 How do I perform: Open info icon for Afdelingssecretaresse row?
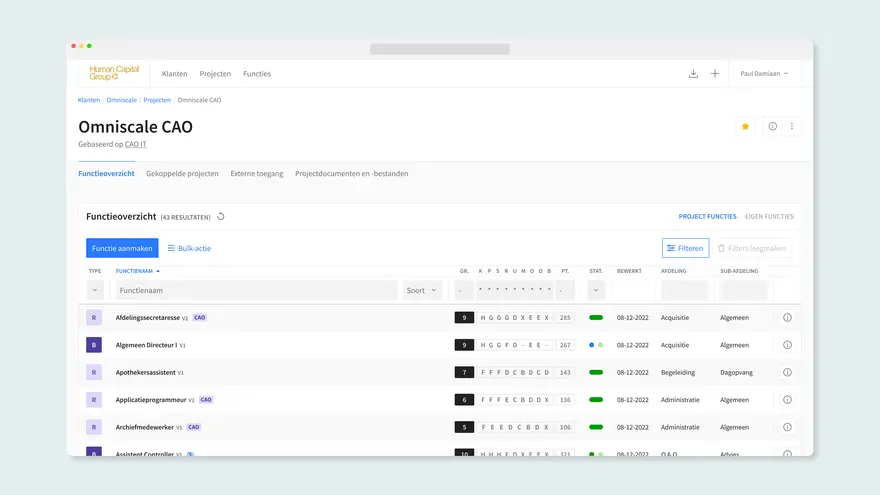tap(787, 318)
